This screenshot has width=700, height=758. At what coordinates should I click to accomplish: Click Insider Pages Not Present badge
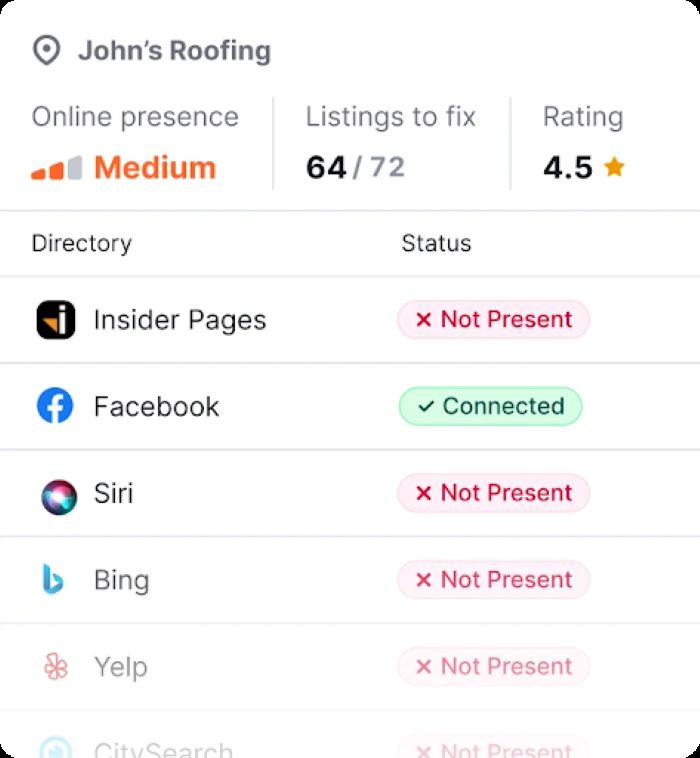pyautogui.click(x=493, y=320)
